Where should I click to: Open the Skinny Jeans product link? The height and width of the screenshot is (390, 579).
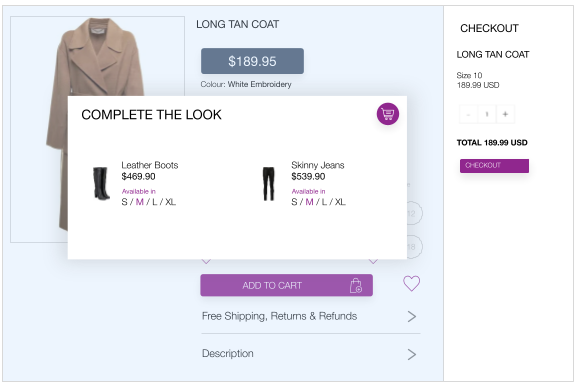pyautogui.click(x=318, y=165)
